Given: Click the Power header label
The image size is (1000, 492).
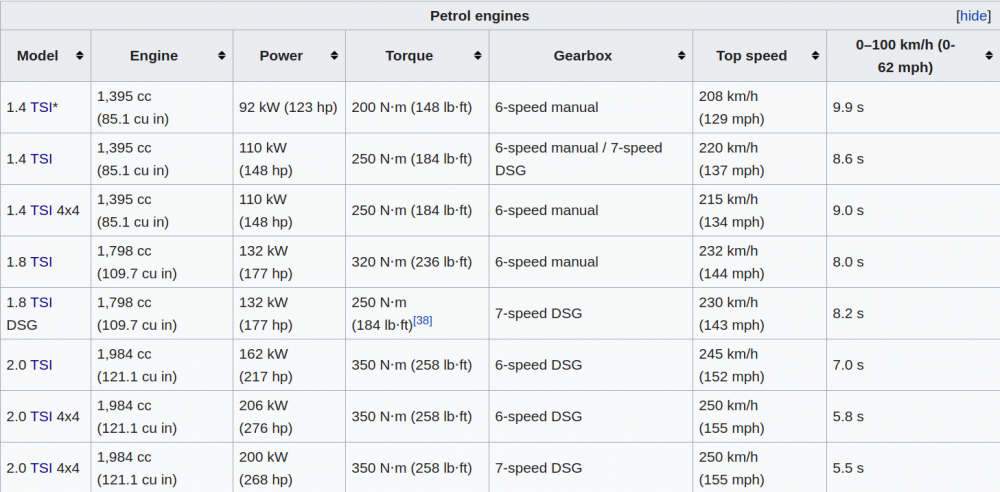Looking at the screenshot, I should point(281,56).
